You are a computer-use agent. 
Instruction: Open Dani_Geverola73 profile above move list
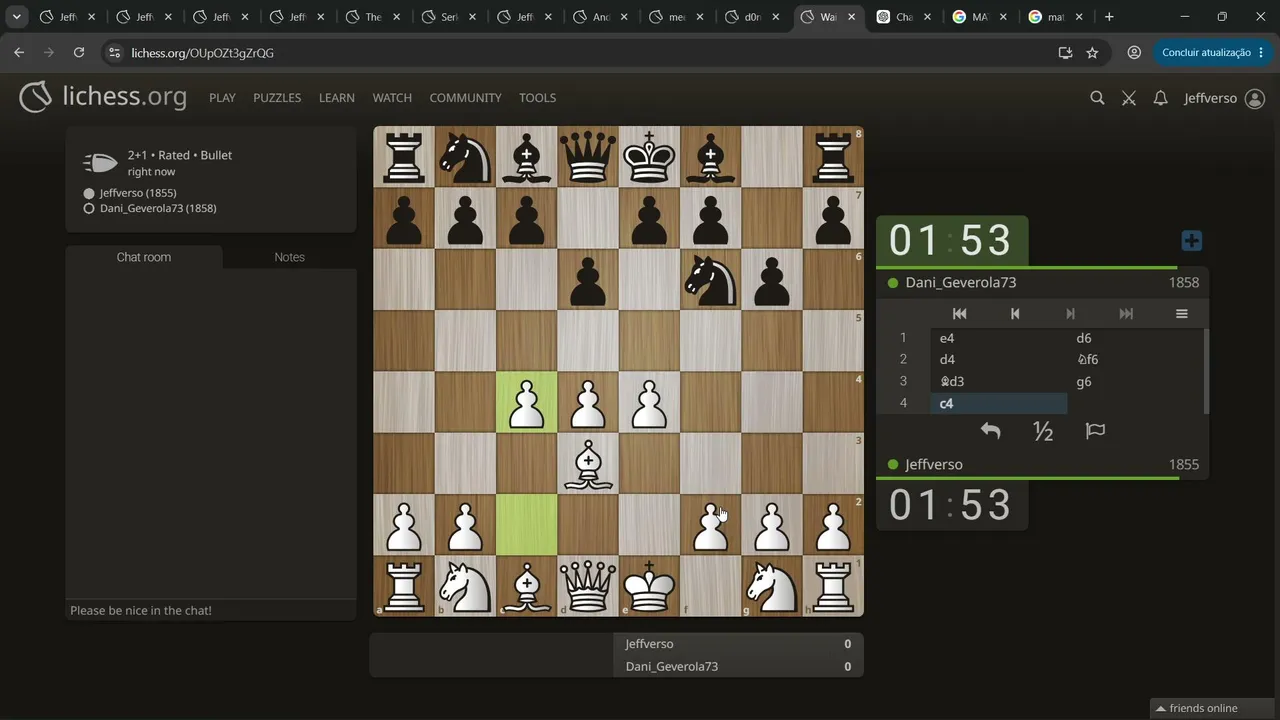(960, 283)
